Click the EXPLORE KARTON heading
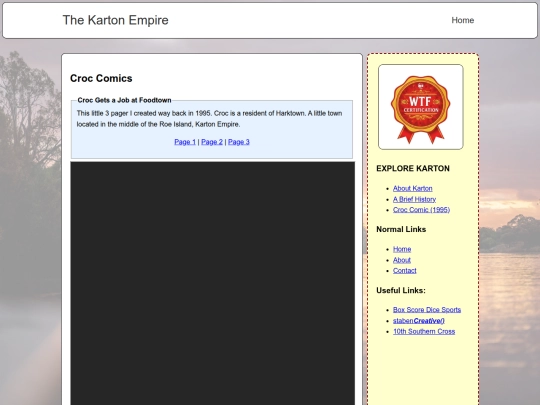This screenshot has height=405, width=540. [413, 168]
